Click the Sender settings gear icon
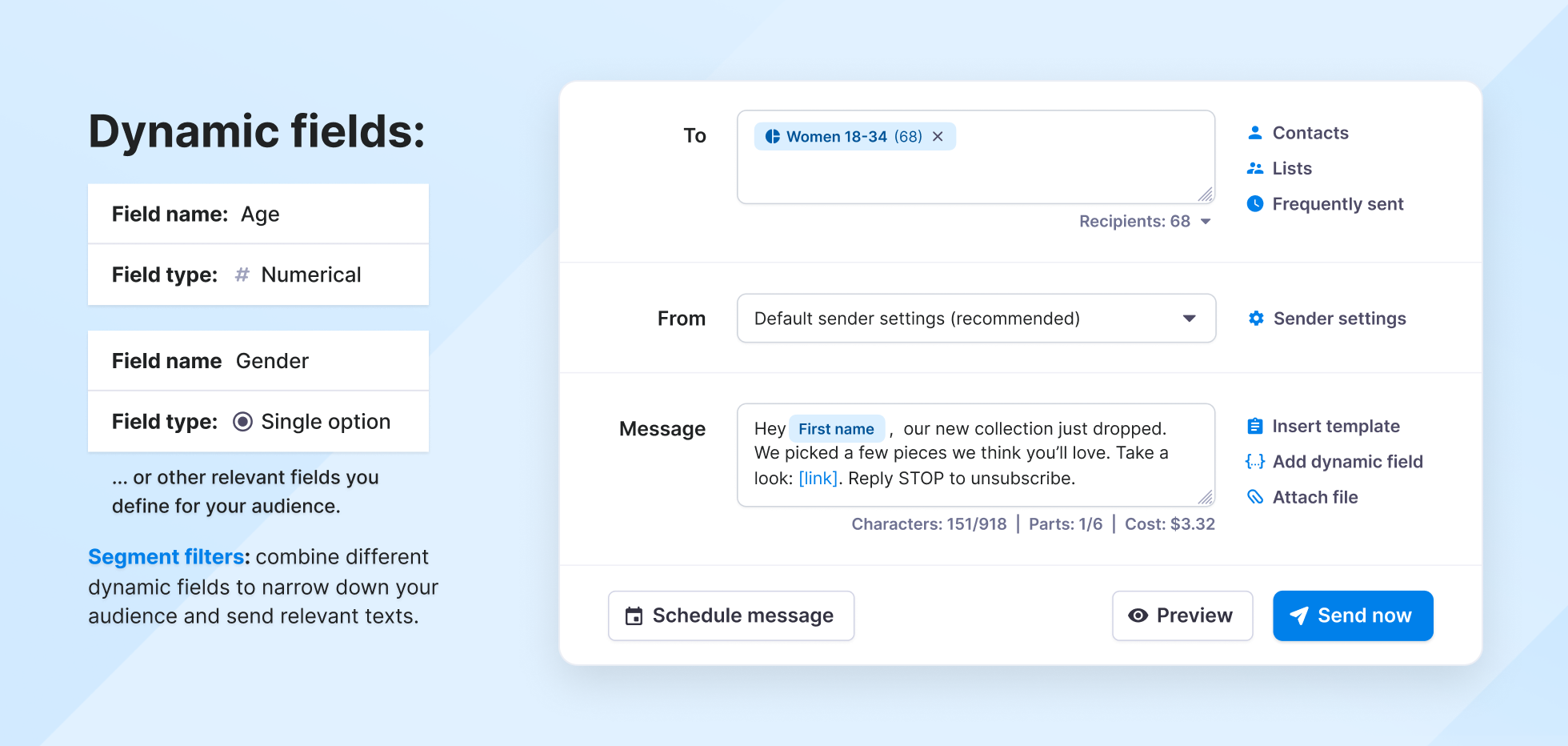The image size is (1568, 746). click(1256, 319)
